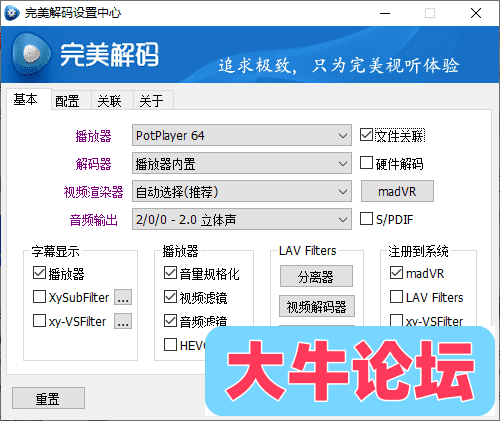This screenshot has width=500, height=421.
Task: Open the 音频输出 dropdown
Action: click(242, 219)
